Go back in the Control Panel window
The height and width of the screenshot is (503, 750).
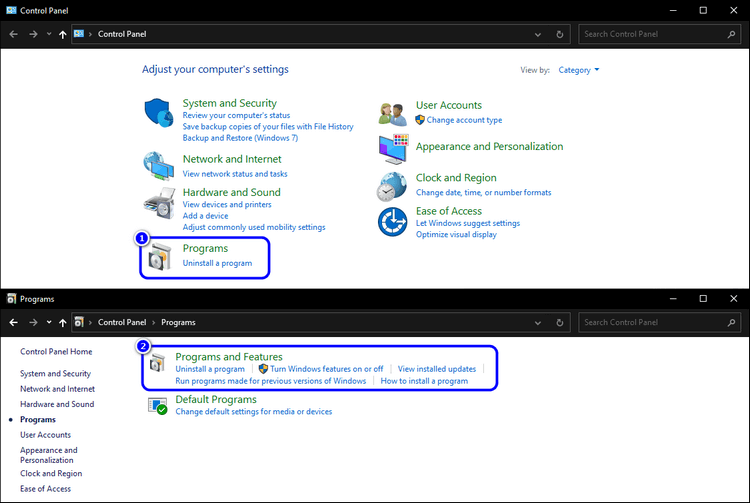click(13, 34)
